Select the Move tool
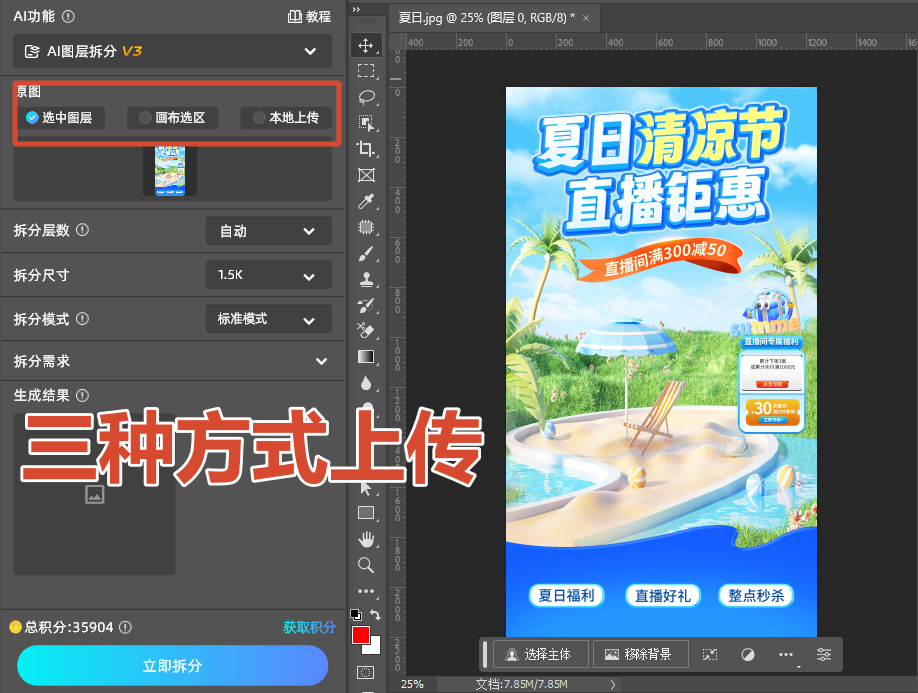Image resolution: width=918 pixels, height=693 pixels. (x=366, y=45)
